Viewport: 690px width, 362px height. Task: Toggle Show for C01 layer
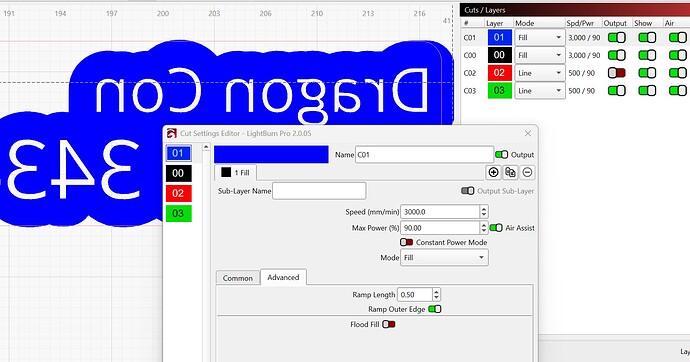(647, 38)
